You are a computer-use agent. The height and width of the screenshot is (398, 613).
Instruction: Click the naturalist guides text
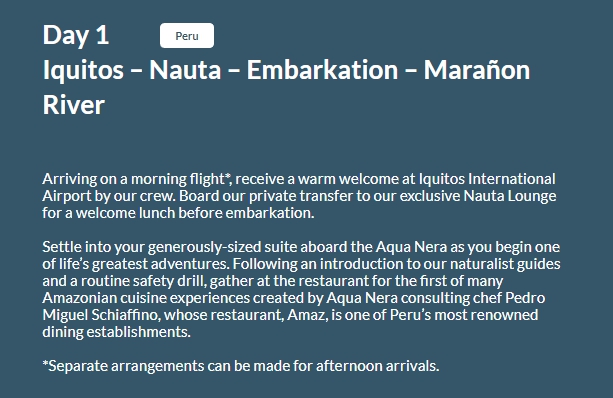click(x=505, y=264)
